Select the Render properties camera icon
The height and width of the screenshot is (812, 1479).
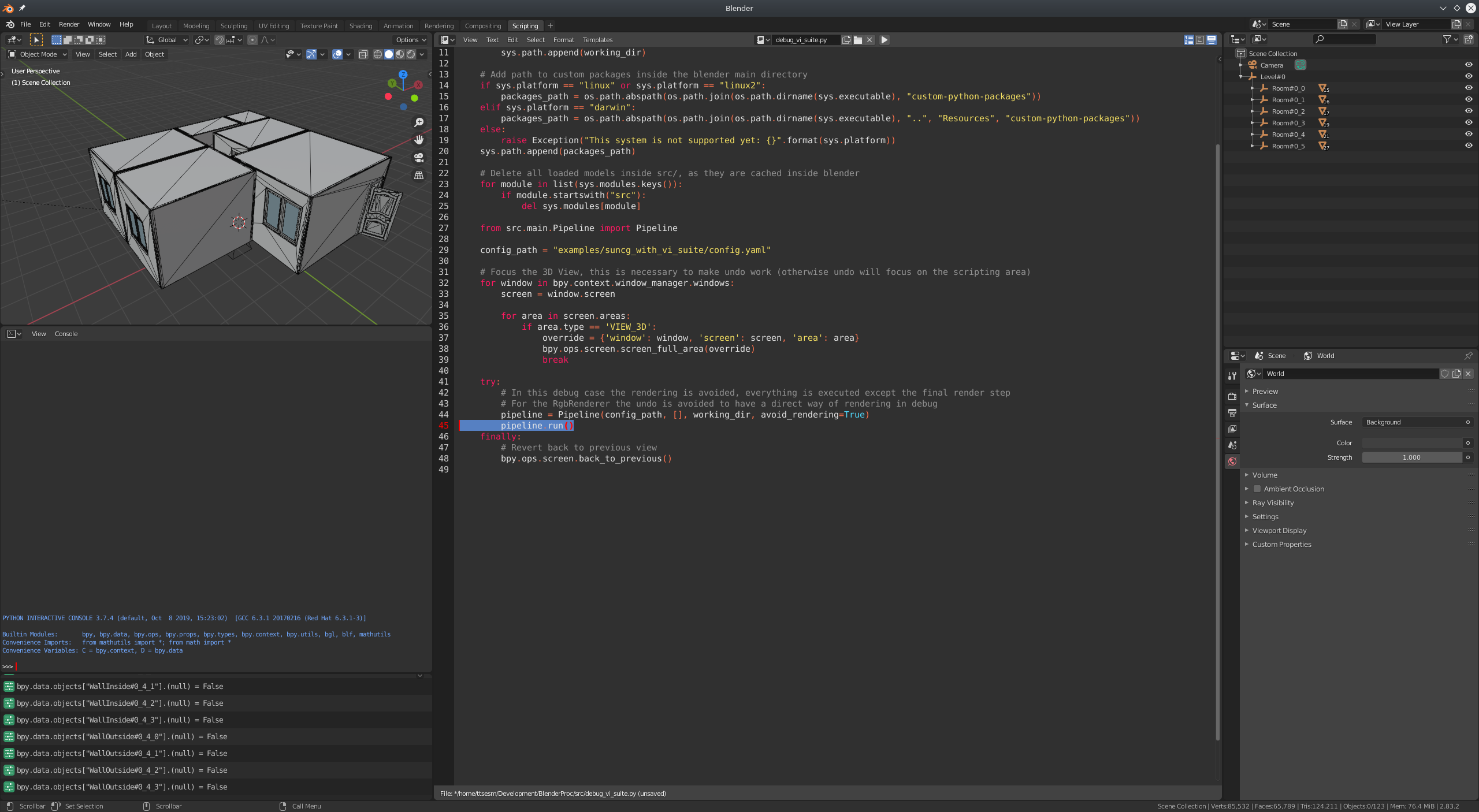point(1232,397)
